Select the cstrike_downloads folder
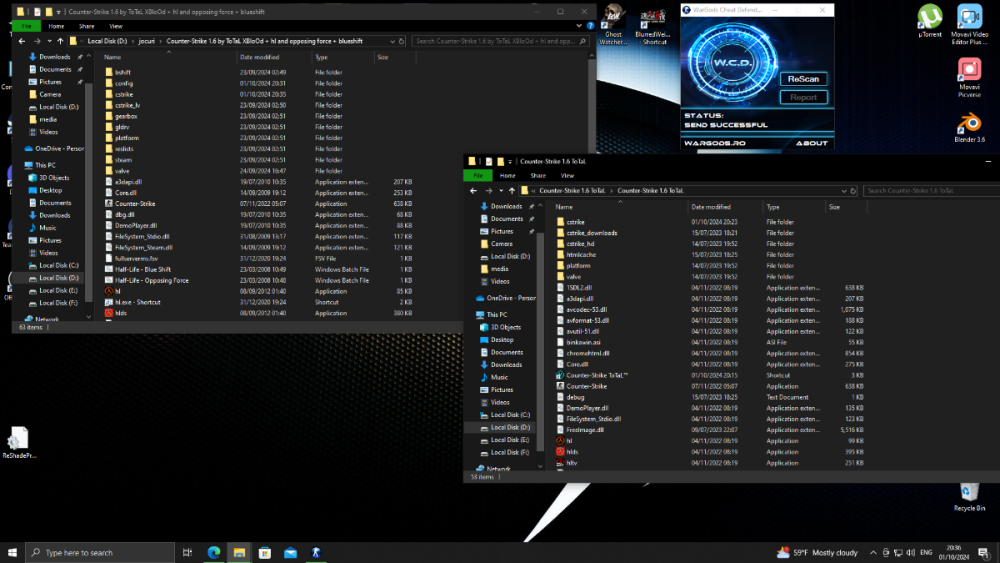Image resolution: width=1000 pixels, height=563 pixels. point(591,232)
